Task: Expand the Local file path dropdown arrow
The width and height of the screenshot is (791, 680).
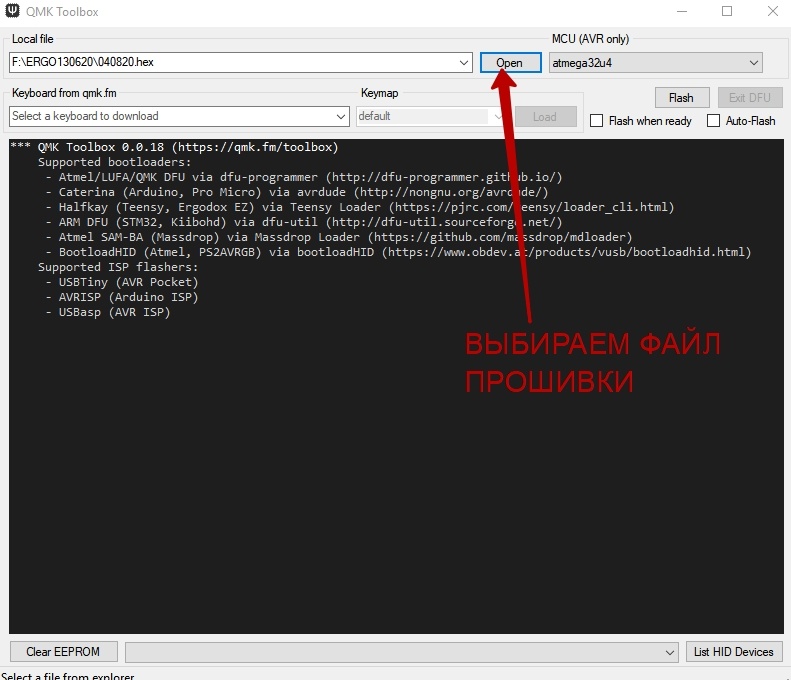Action: pos(464,63)
